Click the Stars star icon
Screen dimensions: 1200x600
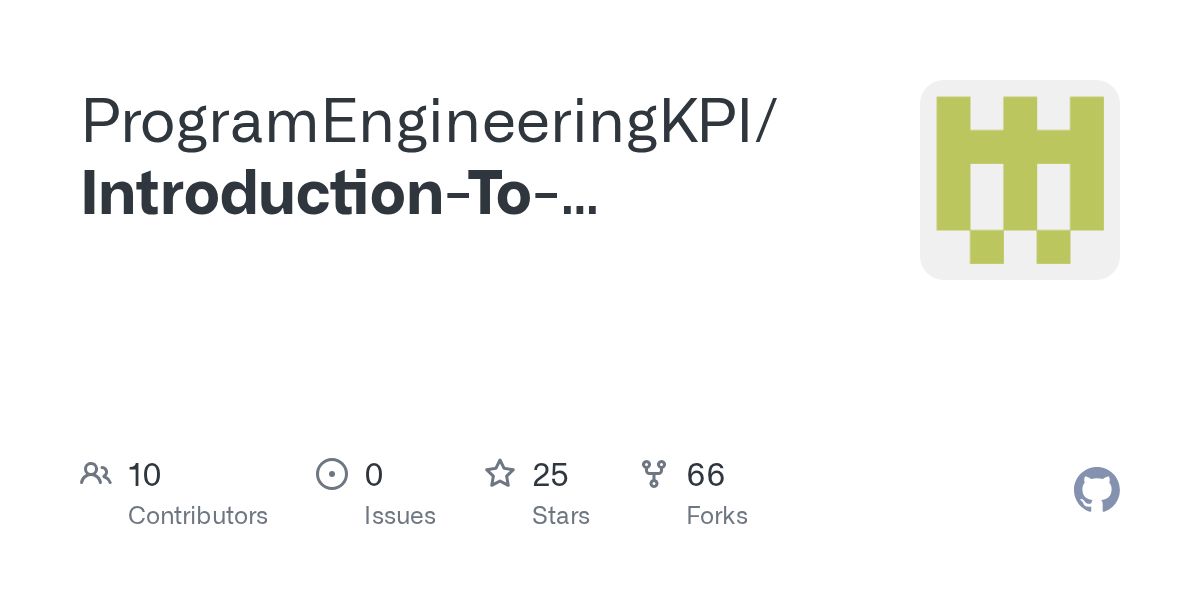(x=500, y=473)
